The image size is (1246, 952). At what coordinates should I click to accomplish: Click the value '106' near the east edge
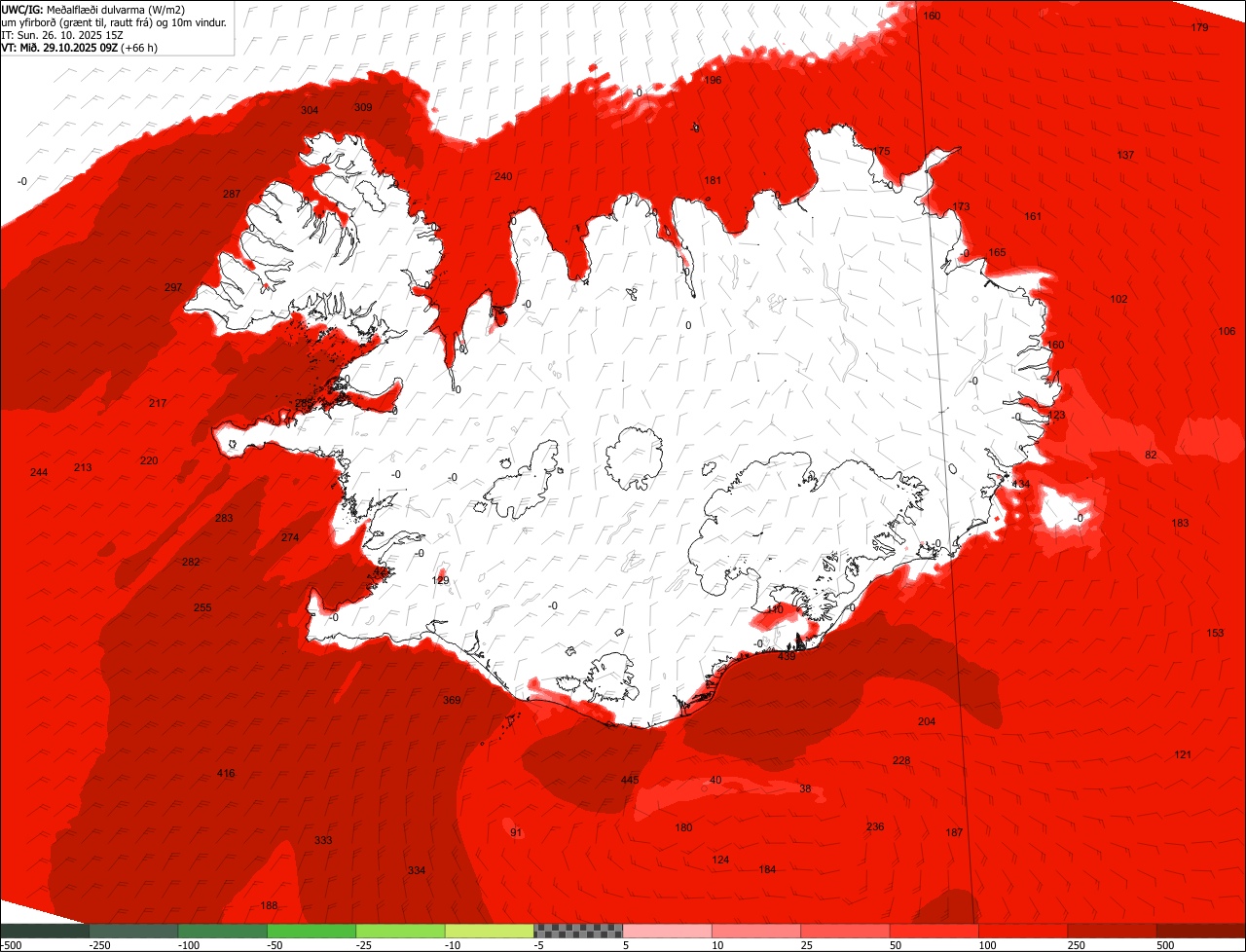1227,331
